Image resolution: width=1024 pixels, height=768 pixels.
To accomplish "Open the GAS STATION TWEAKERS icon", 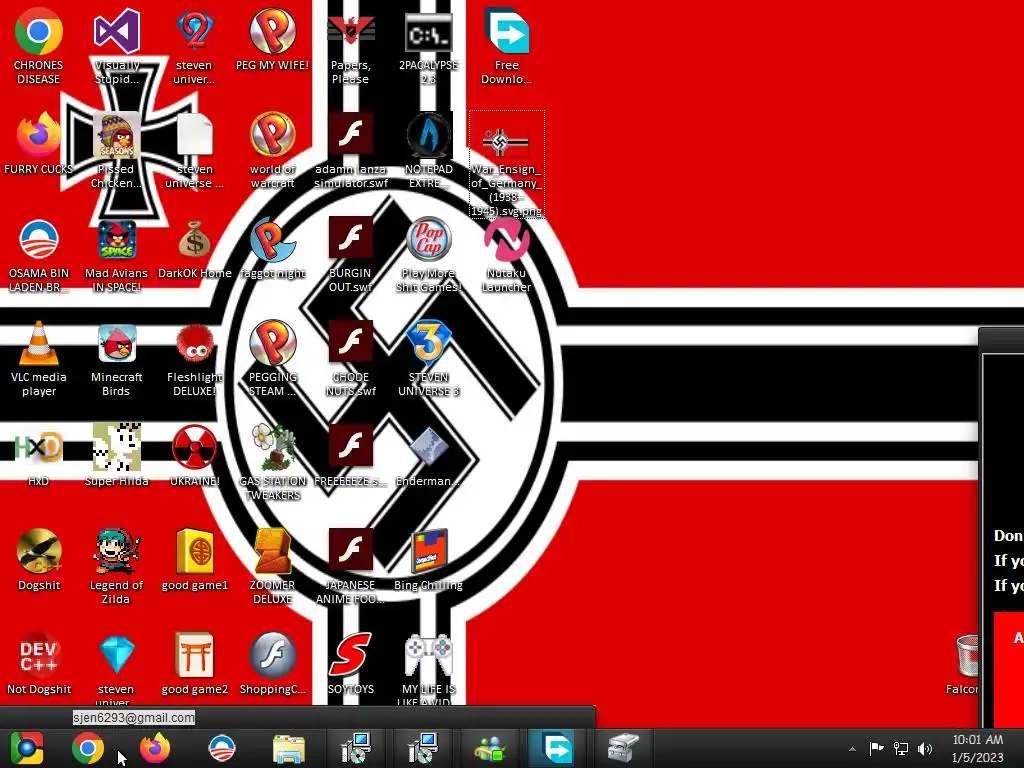I will (272, 462).
